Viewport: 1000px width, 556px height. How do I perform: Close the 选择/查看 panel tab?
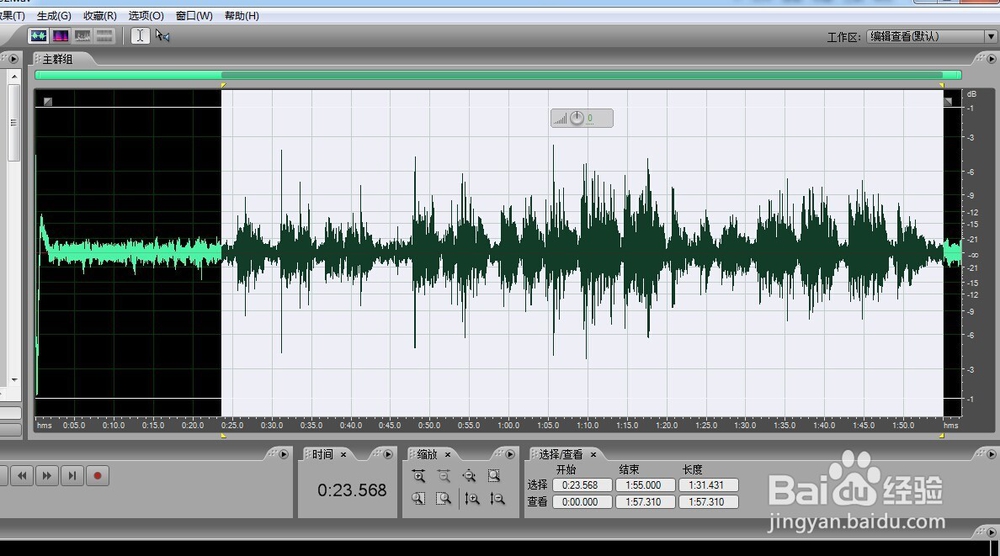point(593,454)
